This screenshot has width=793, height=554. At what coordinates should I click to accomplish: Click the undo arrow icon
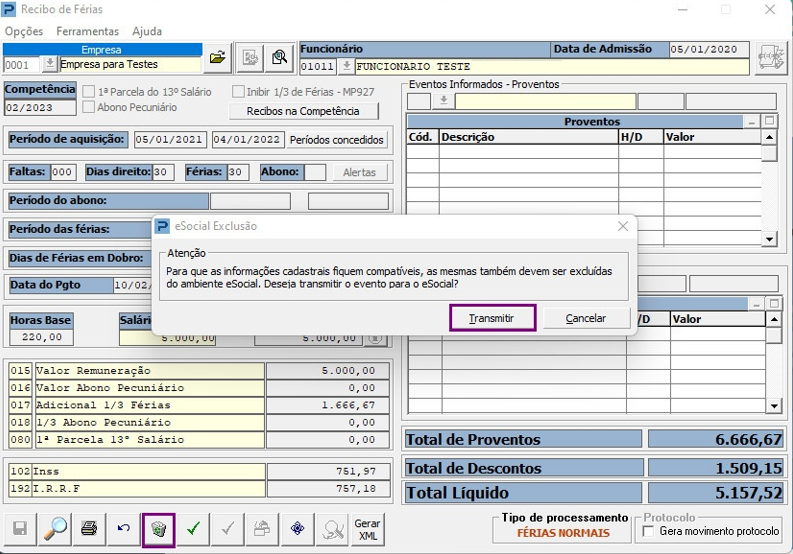(x=124, y=529)
